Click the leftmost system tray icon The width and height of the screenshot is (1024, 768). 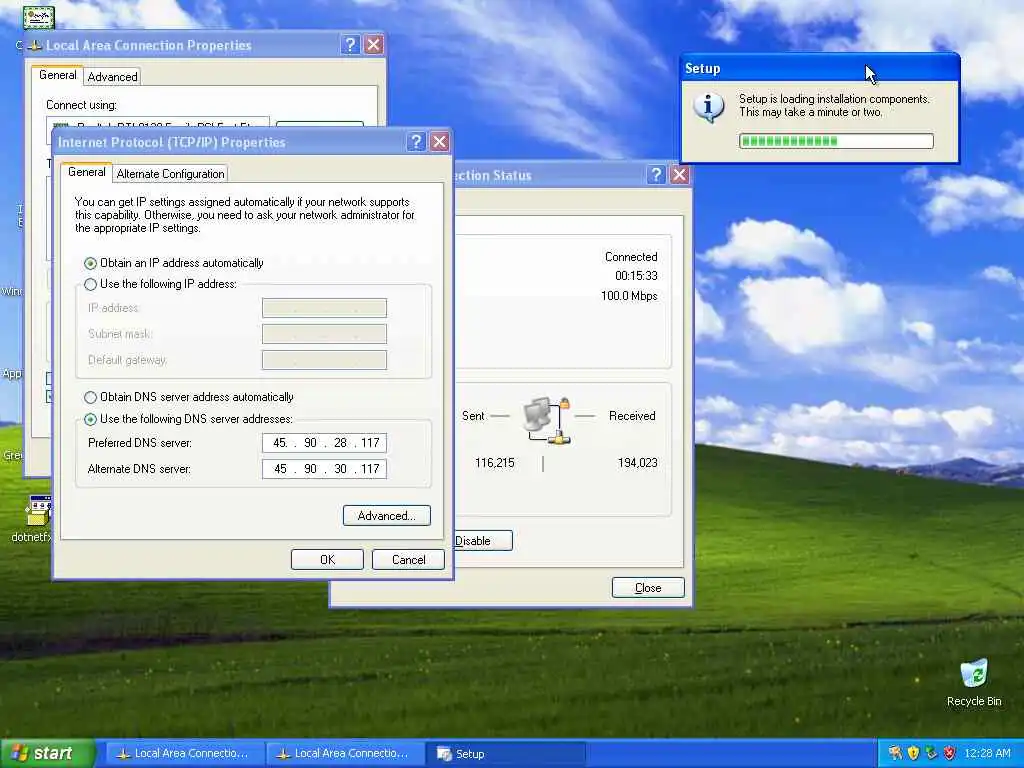click(895, 753)
